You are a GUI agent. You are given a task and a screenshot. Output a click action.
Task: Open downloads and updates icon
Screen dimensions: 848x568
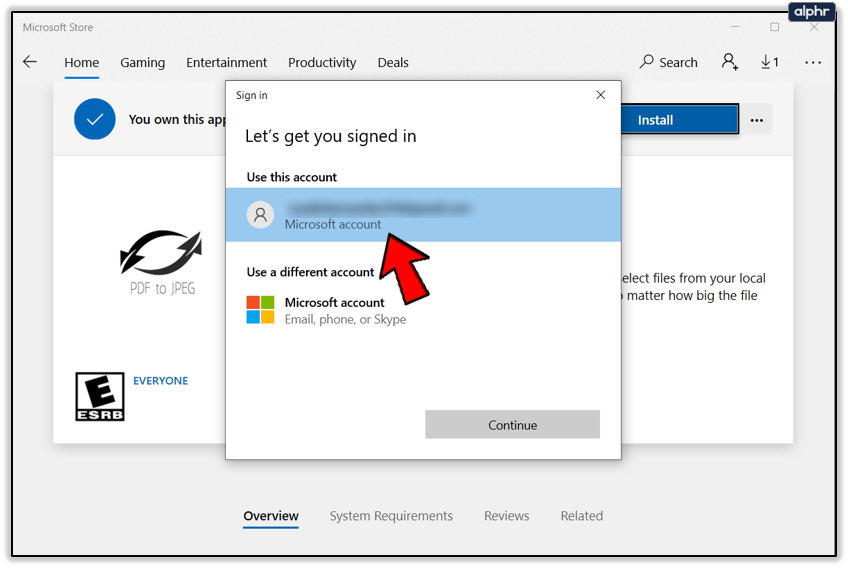point(770,62)
